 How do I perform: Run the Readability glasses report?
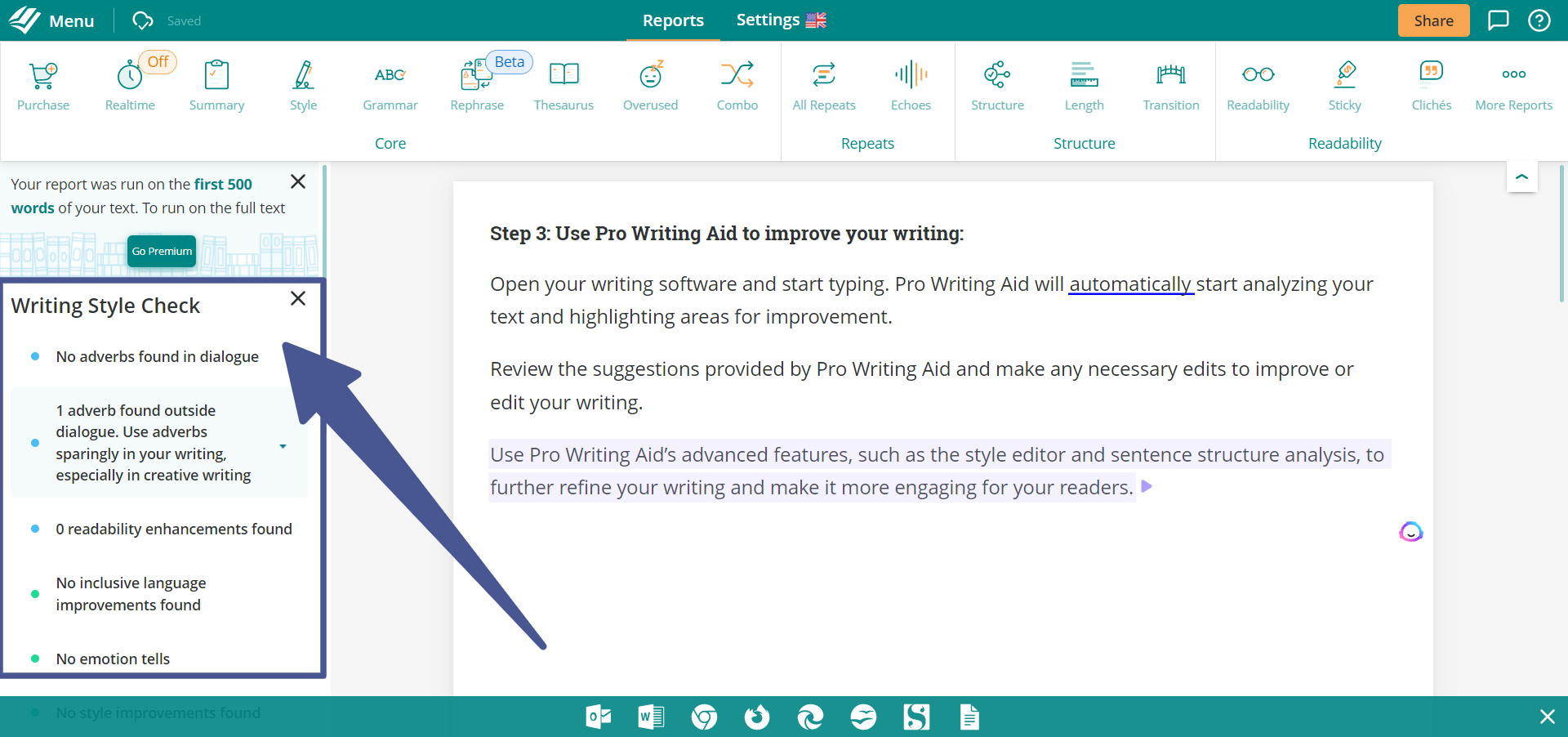tap(1258, 86)
